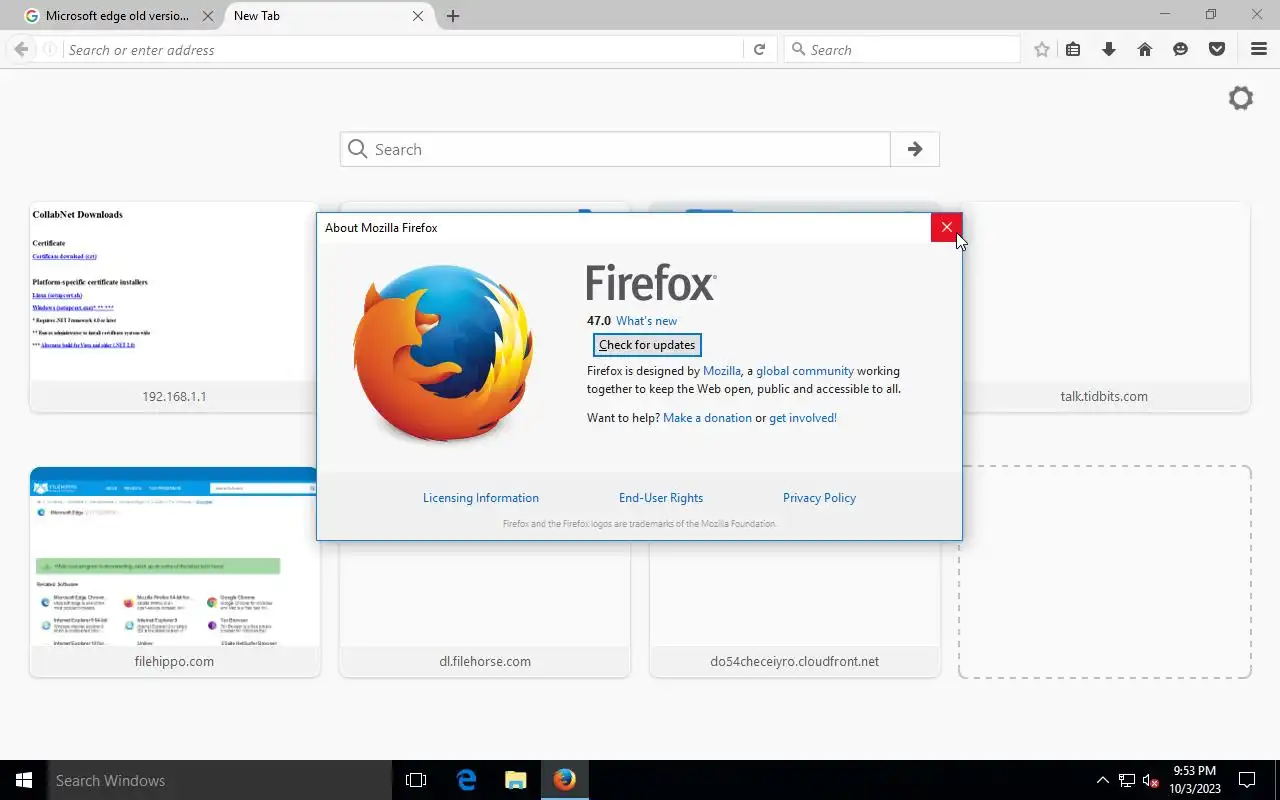
Task: Click the Back navigation arrow
Action: [x=21, y=49]
